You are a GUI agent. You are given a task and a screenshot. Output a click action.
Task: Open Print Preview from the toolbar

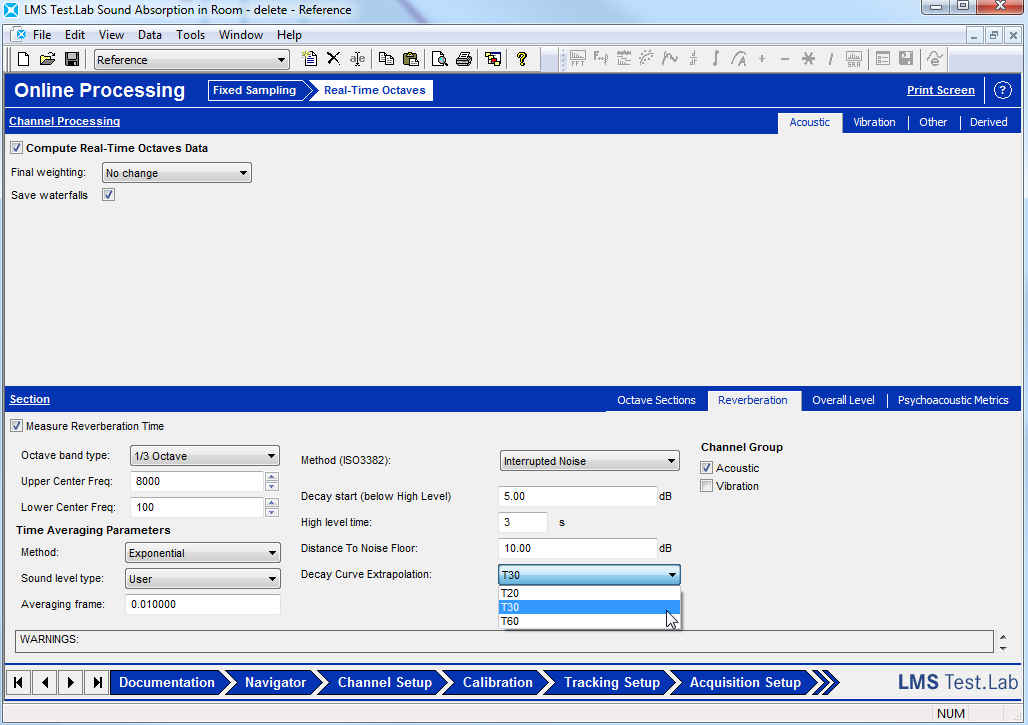[440, 59]
